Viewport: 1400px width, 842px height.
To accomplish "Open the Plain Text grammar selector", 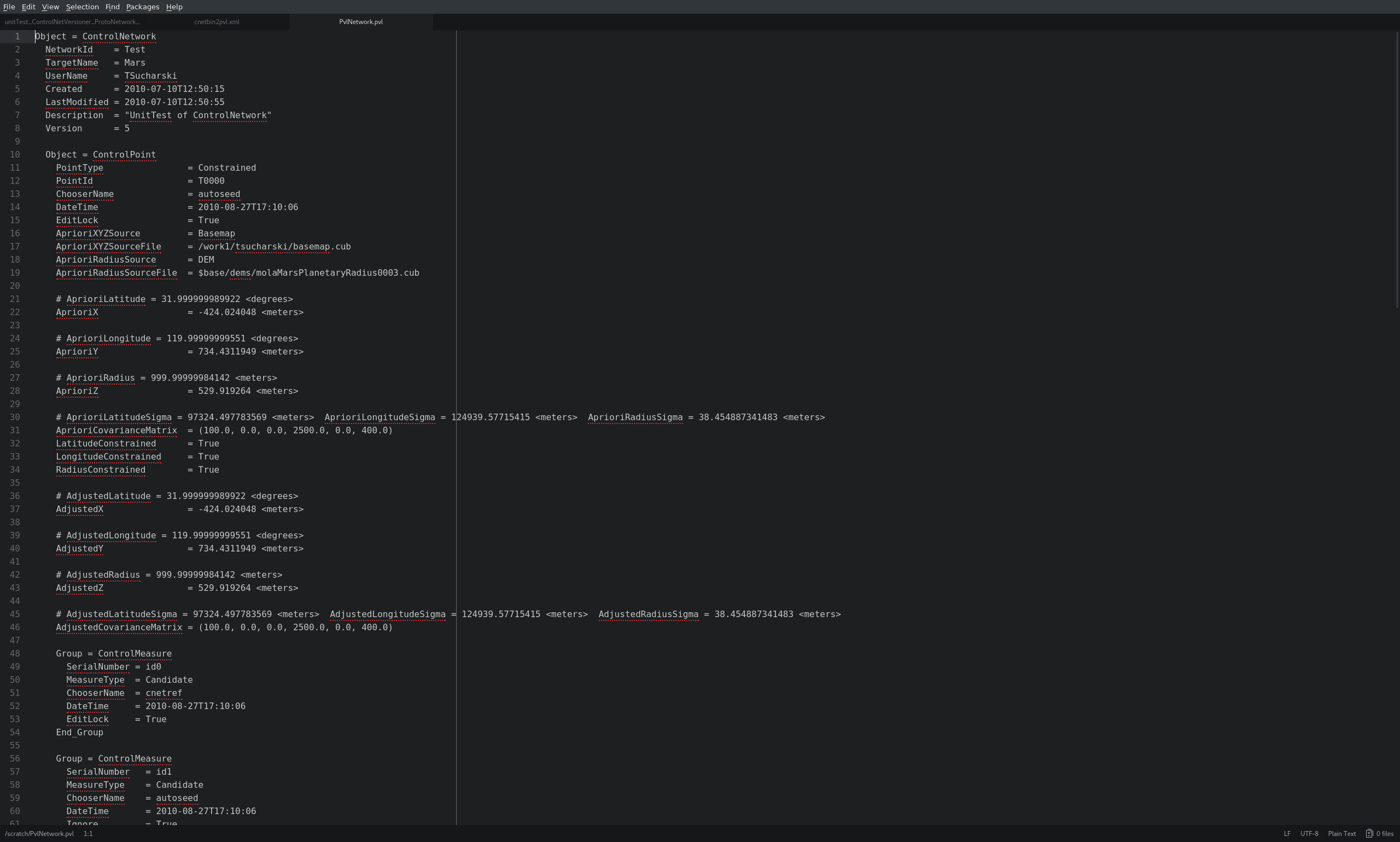I will coord(1341,833).
